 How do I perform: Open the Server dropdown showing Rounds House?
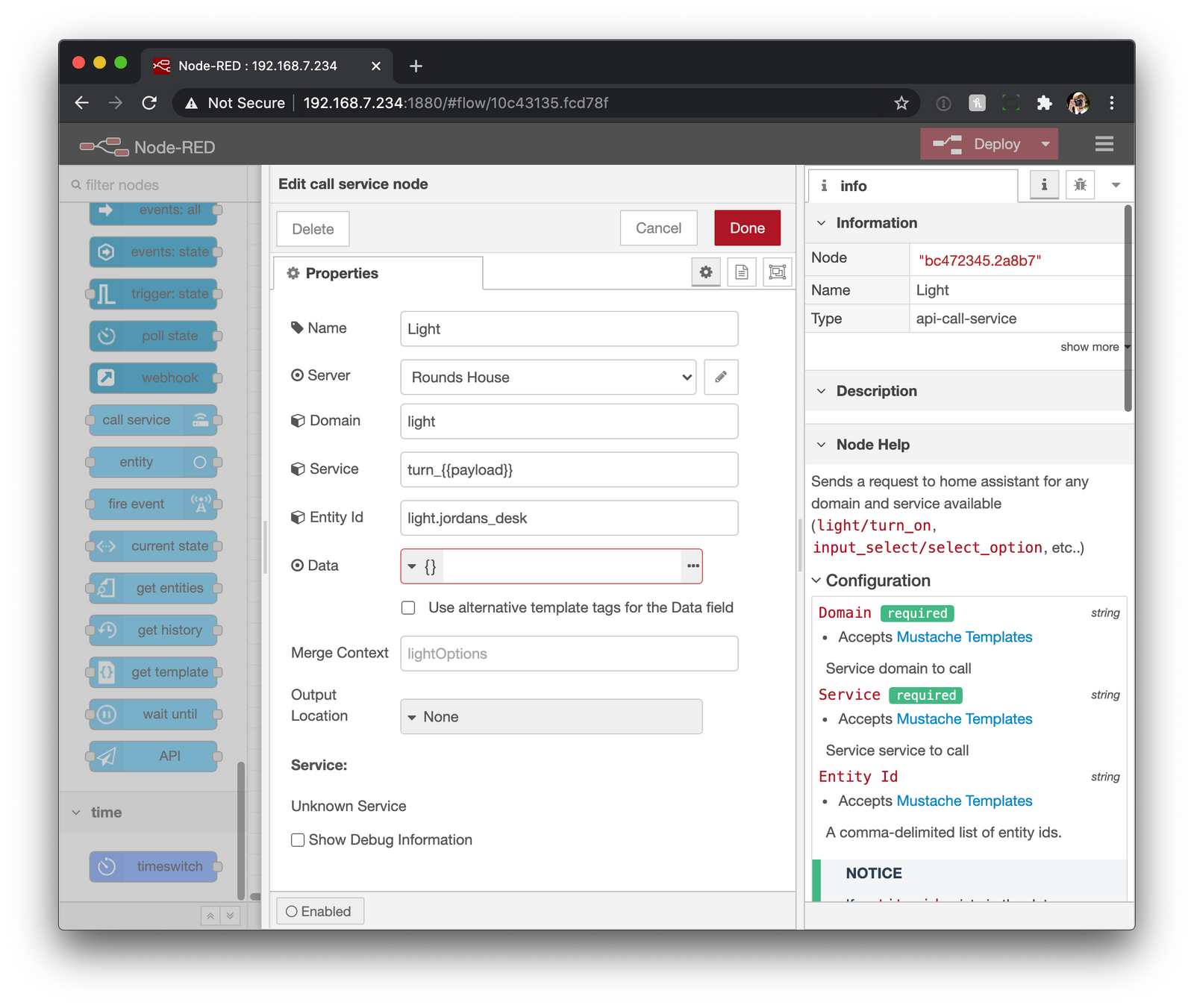click(548, 378)
